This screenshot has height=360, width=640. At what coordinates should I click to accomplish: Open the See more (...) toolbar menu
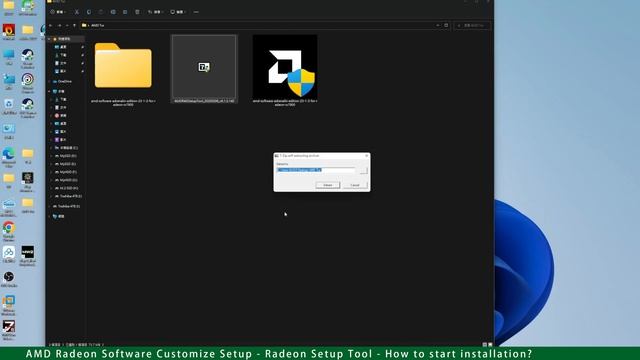[196, 12]
